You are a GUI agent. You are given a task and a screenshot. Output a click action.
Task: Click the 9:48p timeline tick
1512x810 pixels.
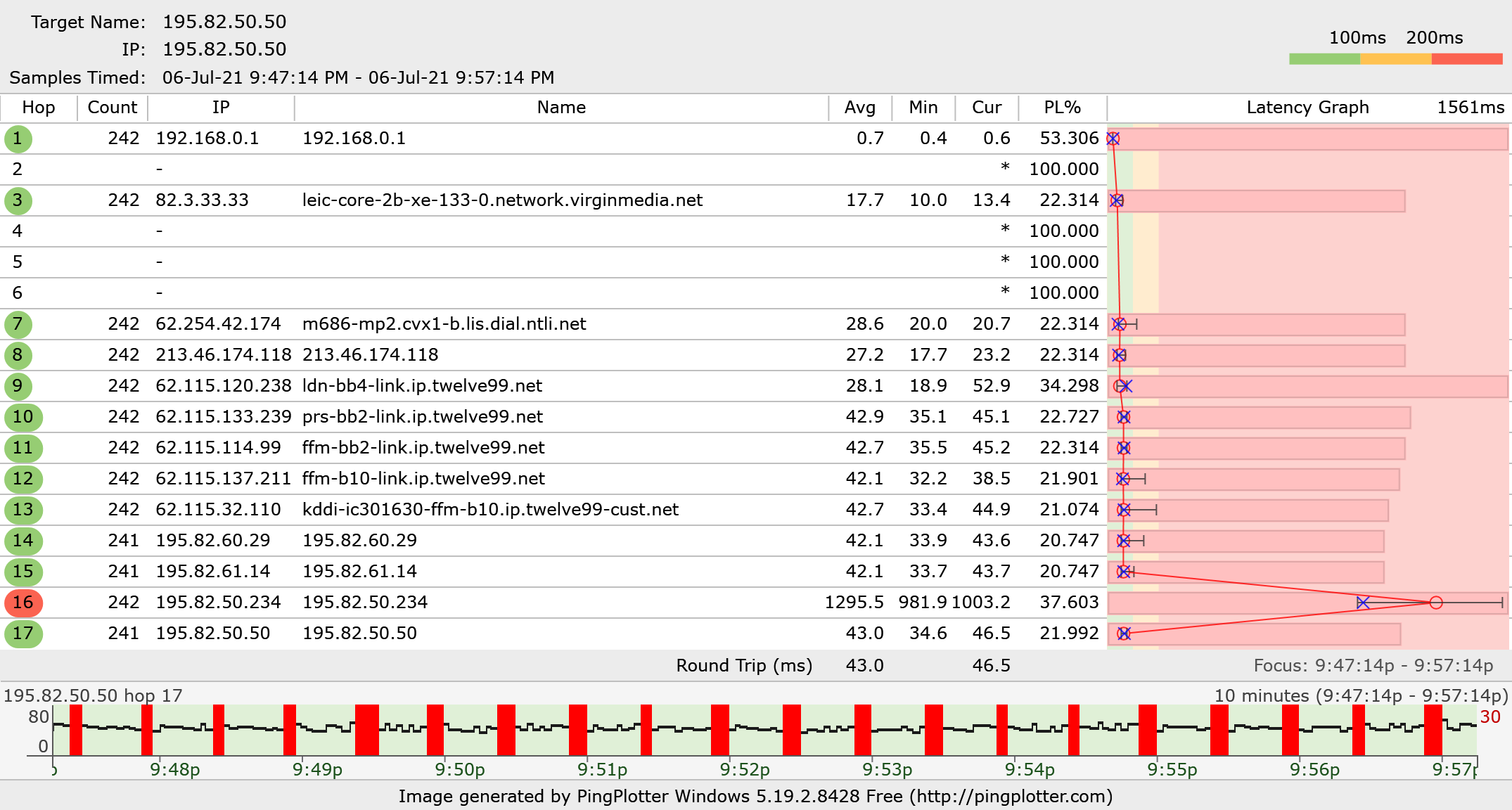point(174,769)
